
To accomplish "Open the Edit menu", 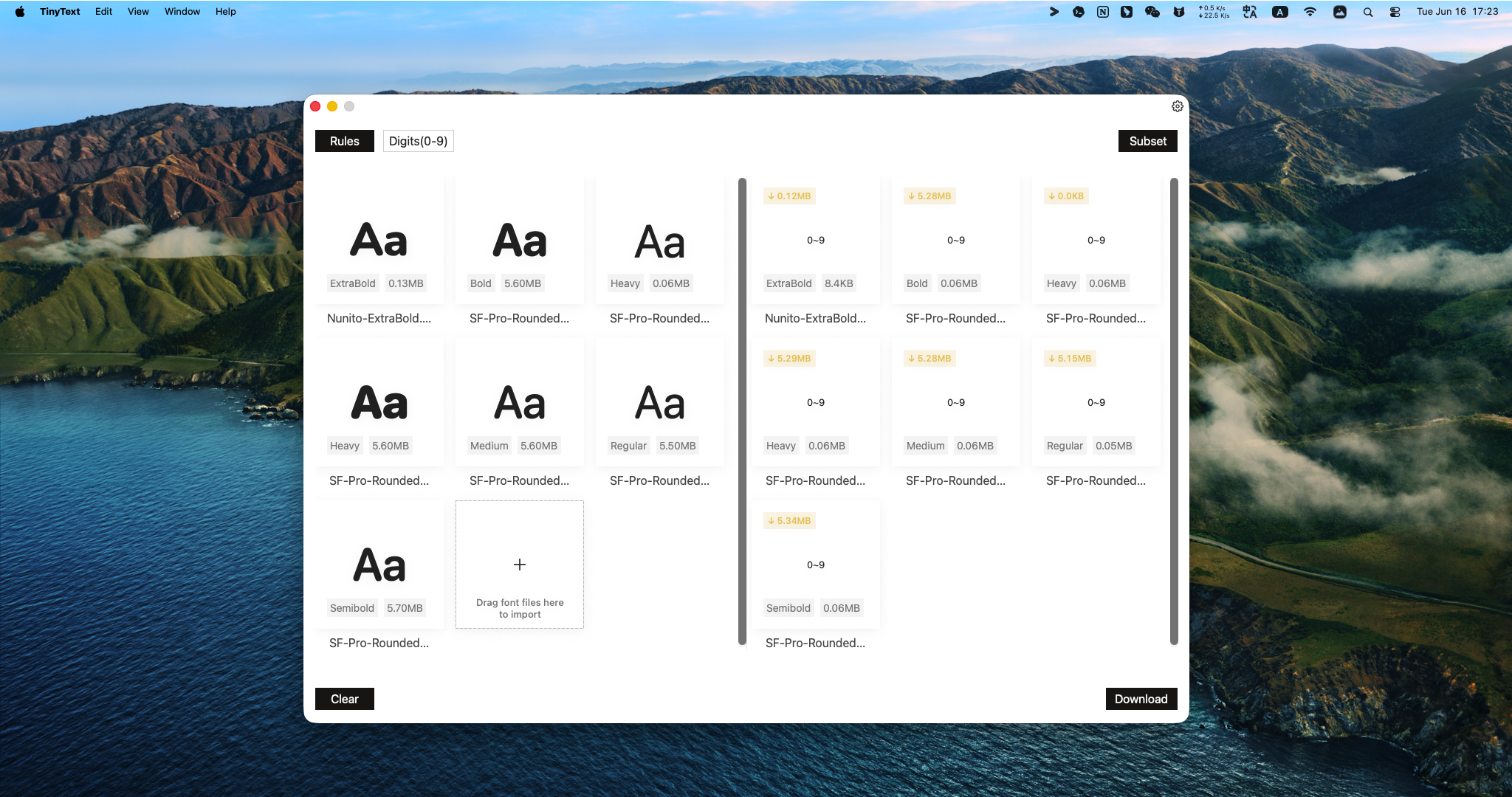I will pyautogui.click(x=103, y=11).
